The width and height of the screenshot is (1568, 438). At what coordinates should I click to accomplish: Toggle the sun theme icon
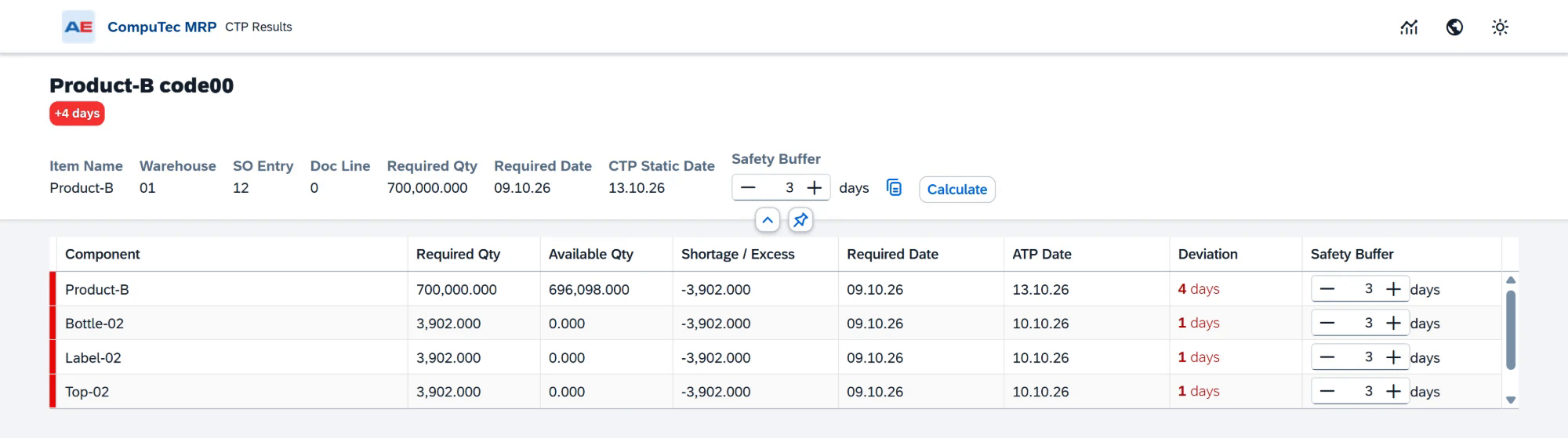pos(1500,27)
